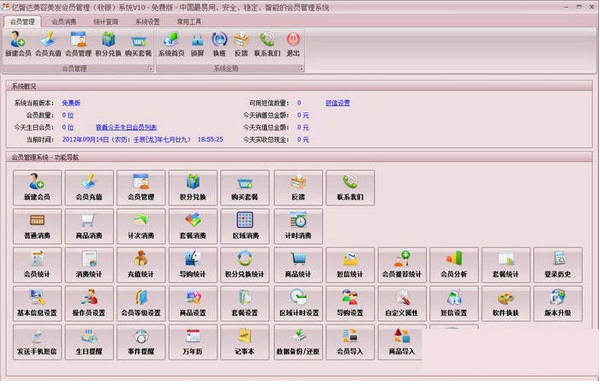The image size is (600, 386).
Task: Click the 免费版 version link
Action: tap(71, 103)
